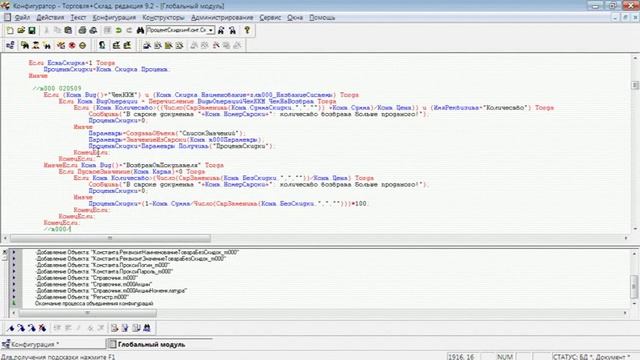
Task: Expand the search text combo dropdown arrow
Action: pos(211,30)
